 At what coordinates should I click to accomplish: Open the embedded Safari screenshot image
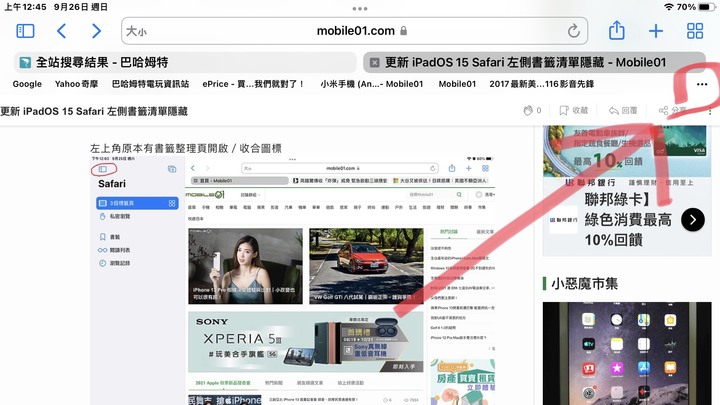[x=292, y=280]
